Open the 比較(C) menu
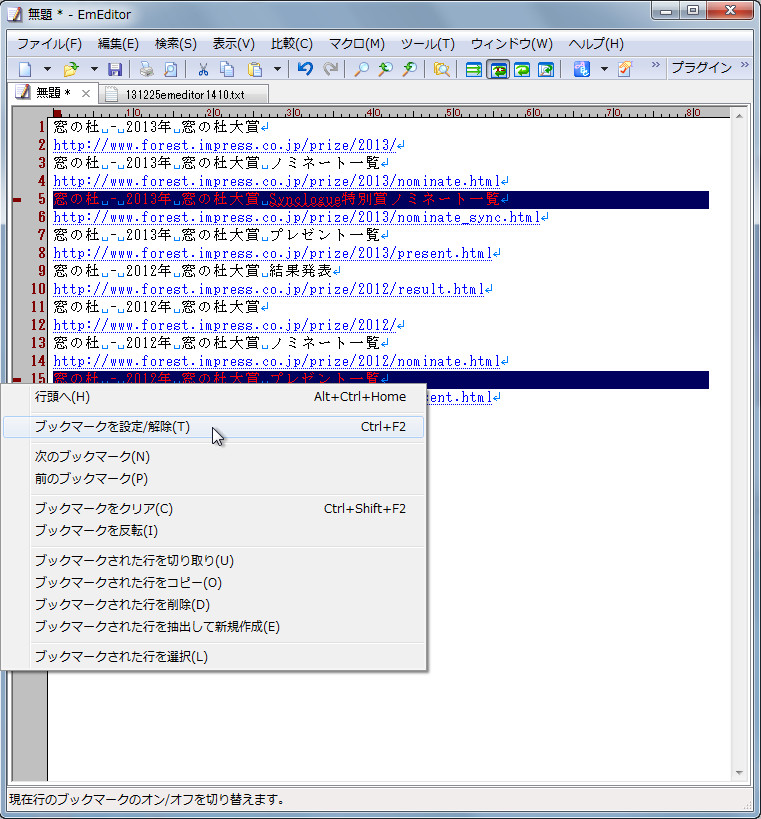 (291, 44)
